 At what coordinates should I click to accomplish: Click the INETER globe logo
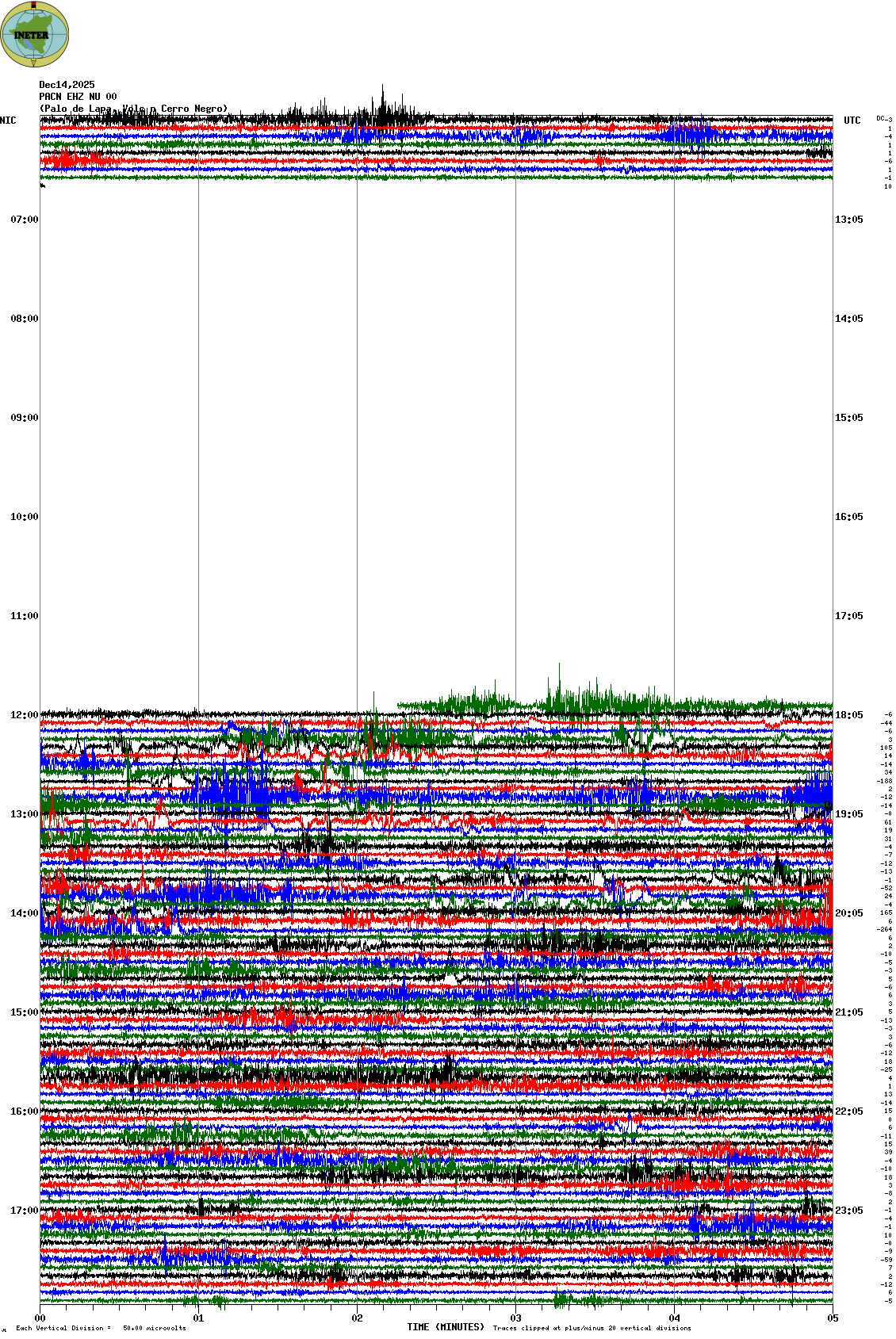click(x=35, y=34)
